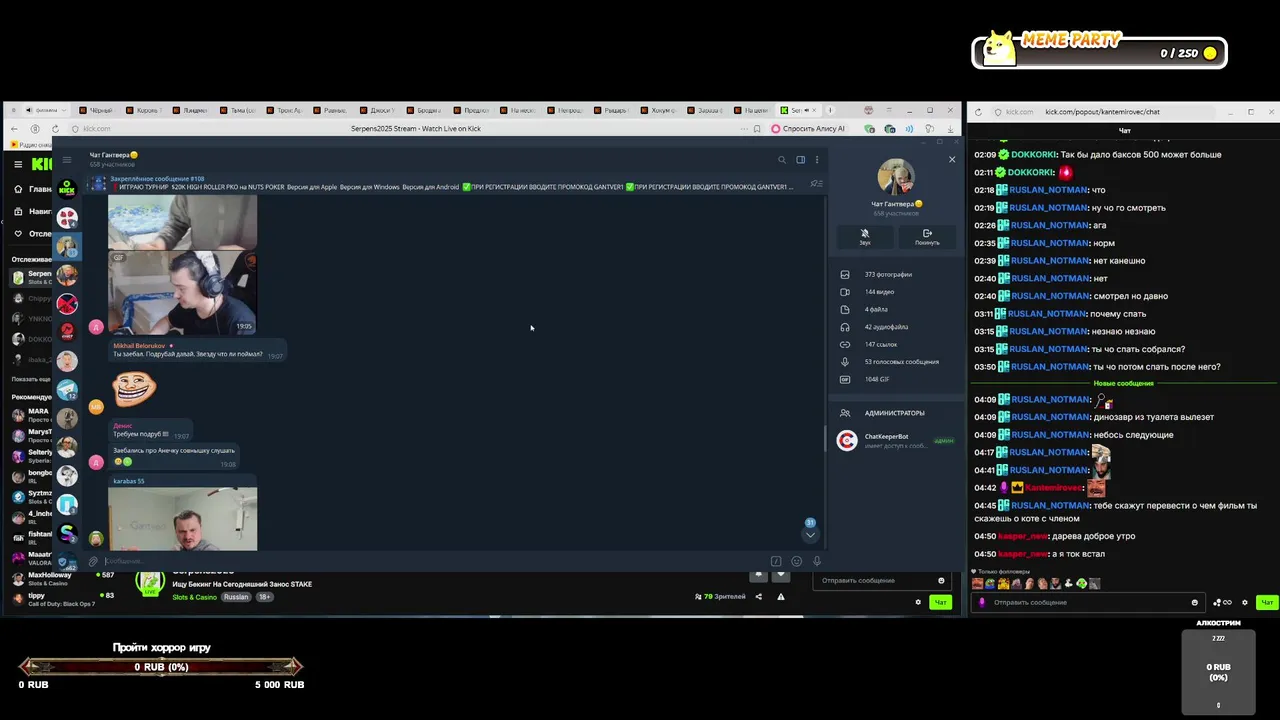1280x720 pixels.
Task: Click the Kick stream share icon
Action: click(758, 597)
